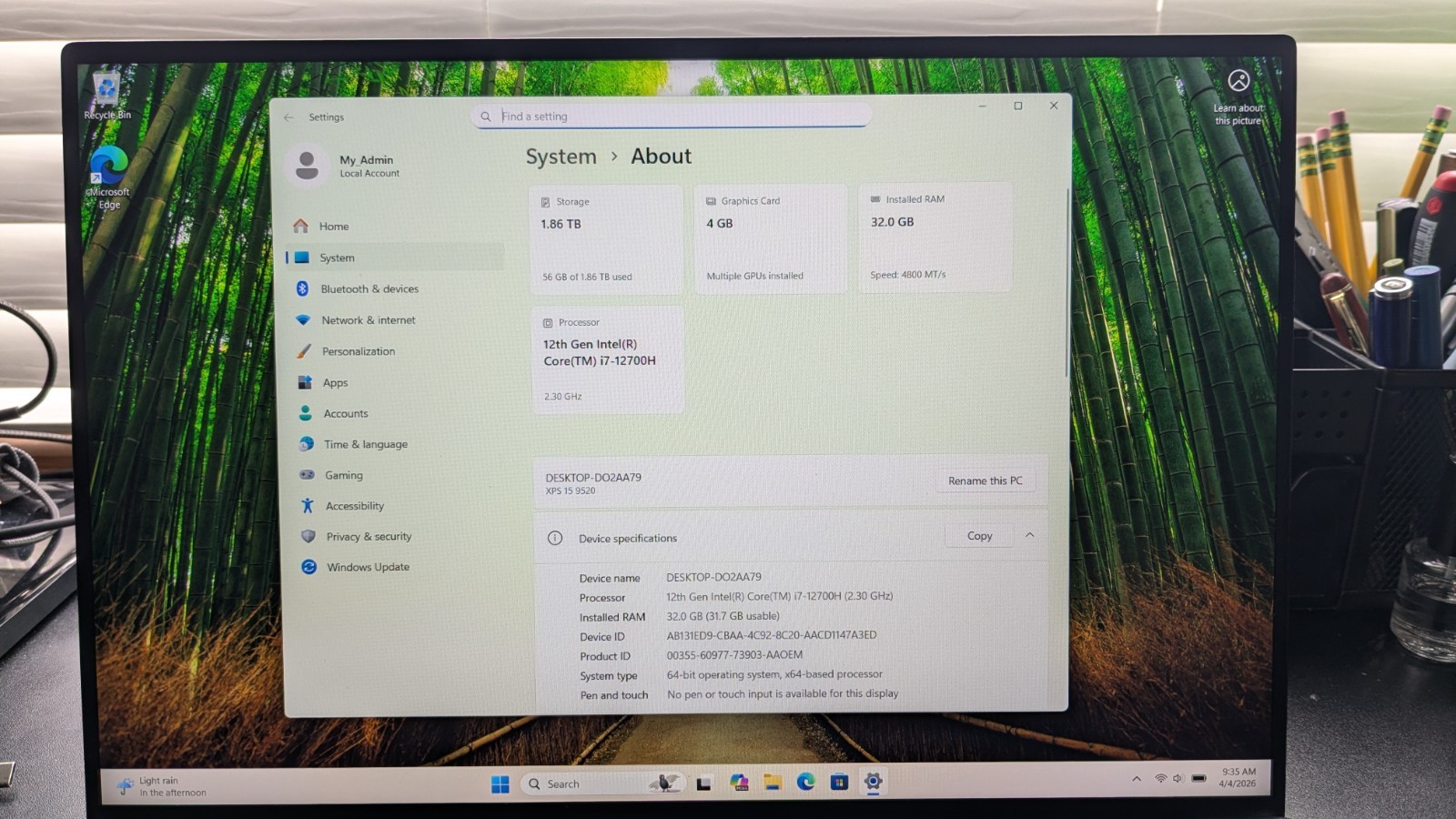This screenshot has width=1456, height=819.
Task: Click the Pen and touch value text
Action: (783, 693)
